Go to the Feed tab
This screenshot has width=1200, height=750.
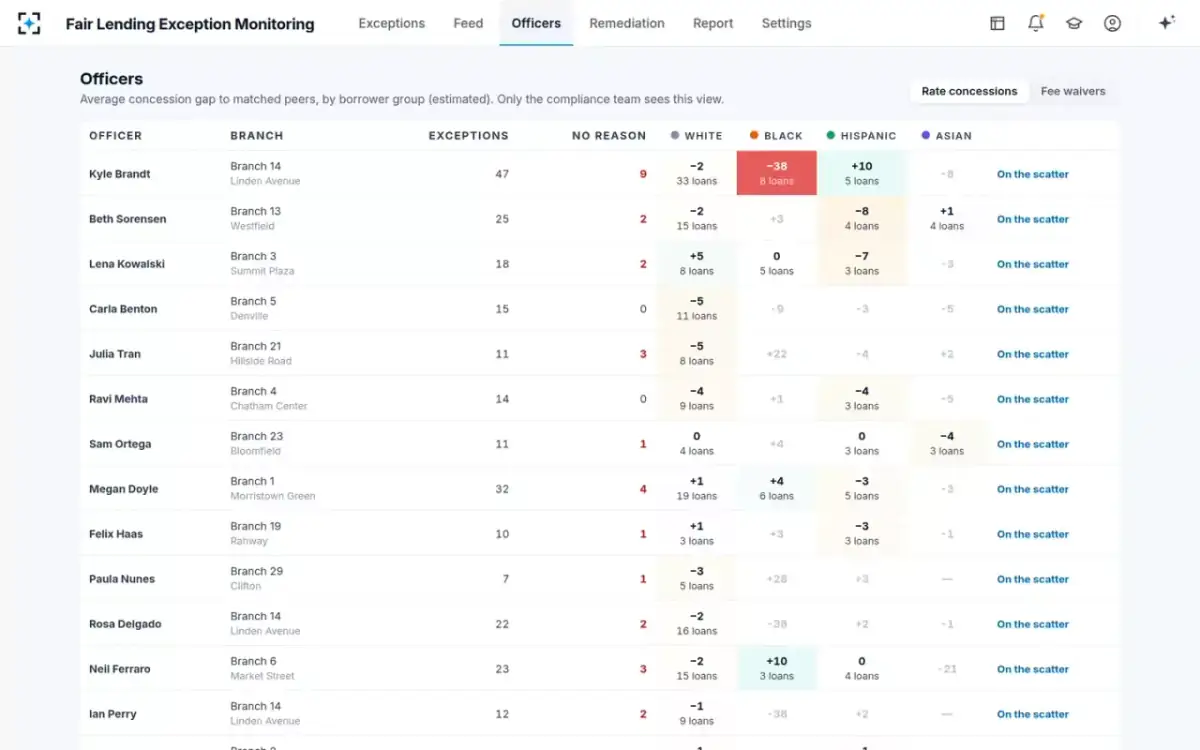pos(468,23)
